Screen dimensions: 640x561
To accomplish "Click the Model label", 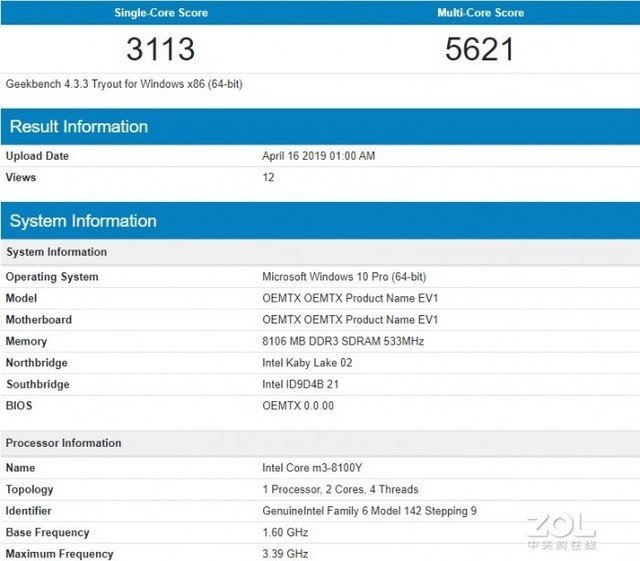I will click(21, 298).
